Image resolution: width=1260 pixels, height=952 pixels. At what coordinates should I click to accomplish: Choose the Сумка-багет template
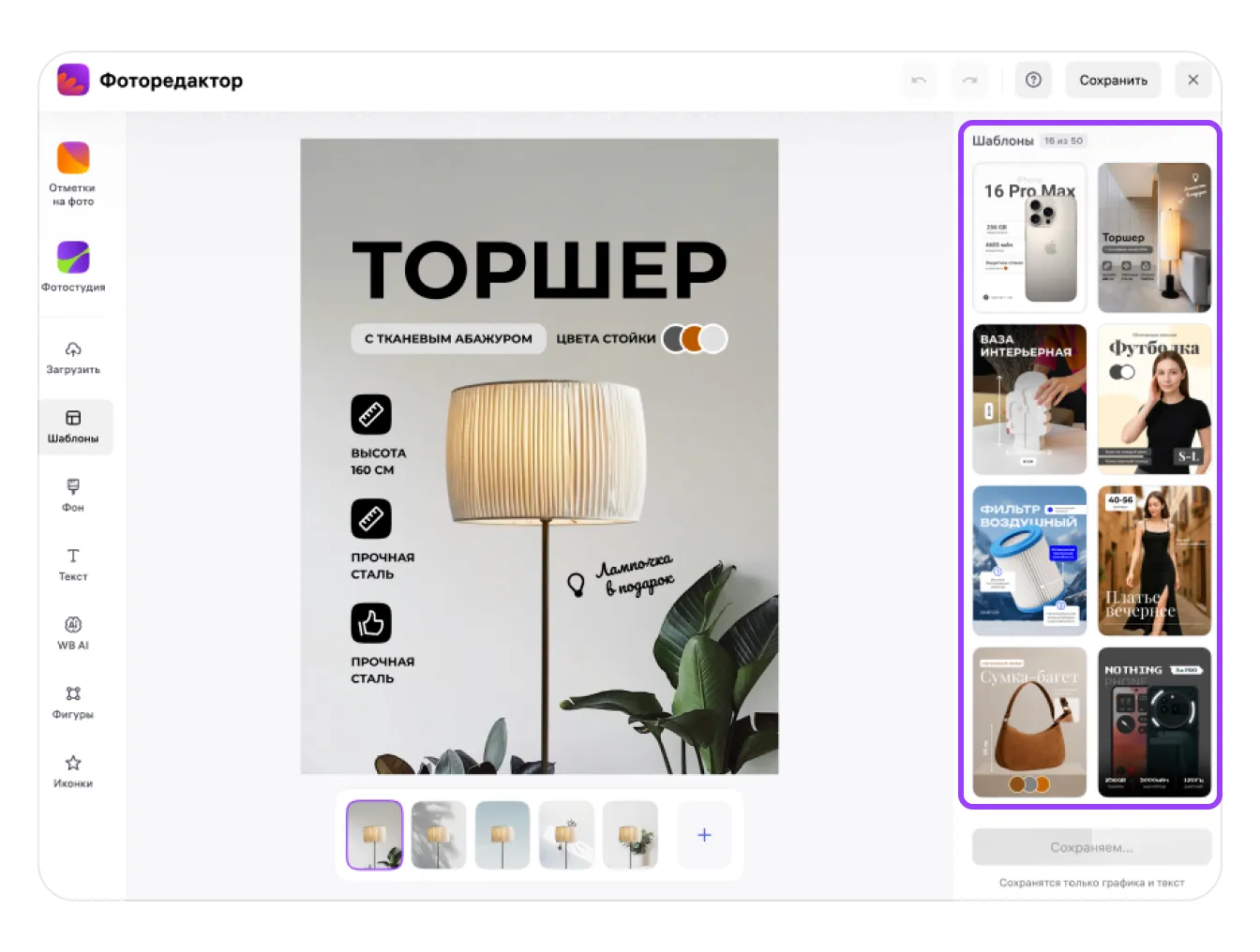[1029, 722]
